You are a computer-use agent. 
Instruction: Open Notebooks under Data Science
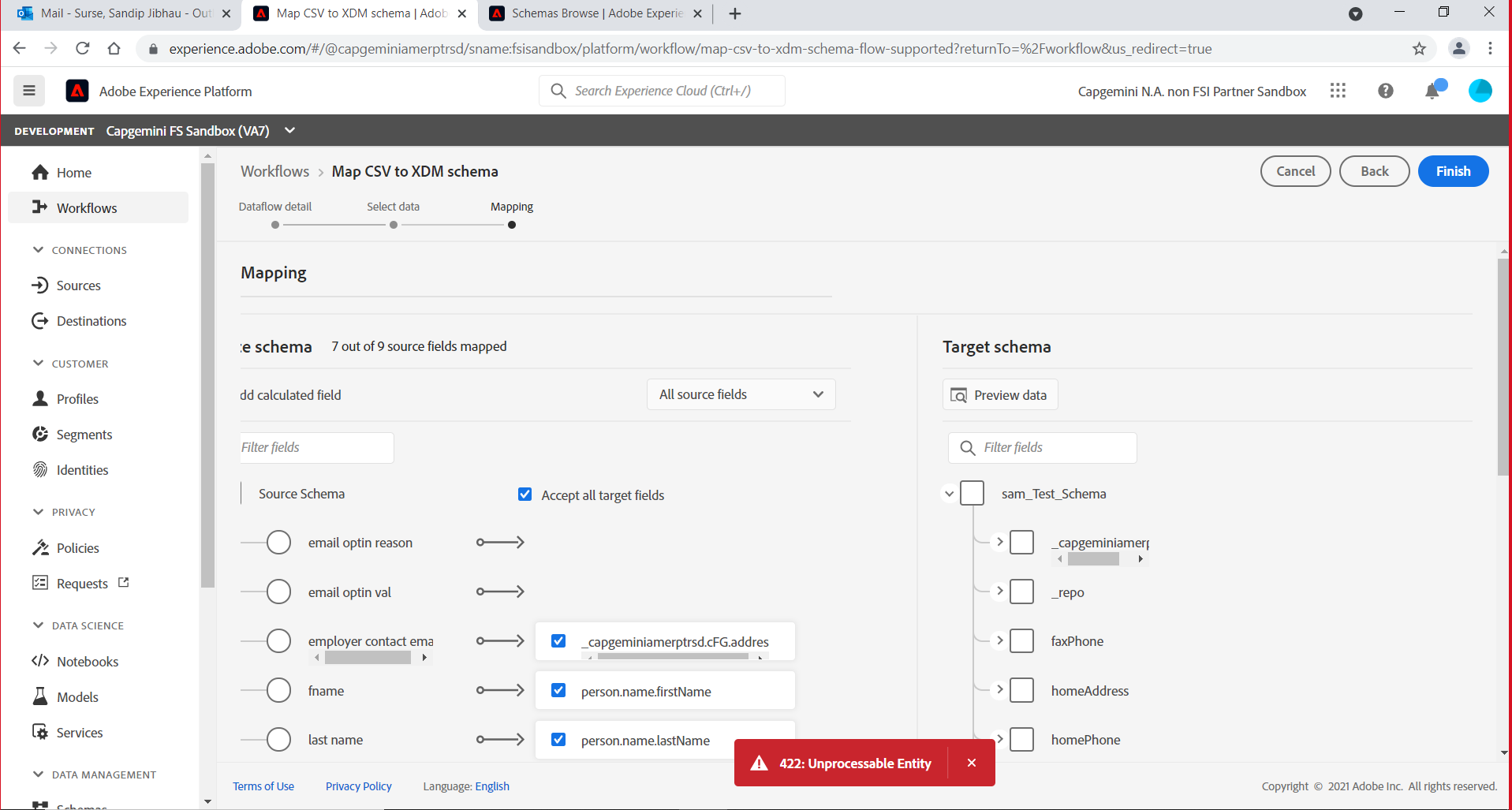[87, 661]
